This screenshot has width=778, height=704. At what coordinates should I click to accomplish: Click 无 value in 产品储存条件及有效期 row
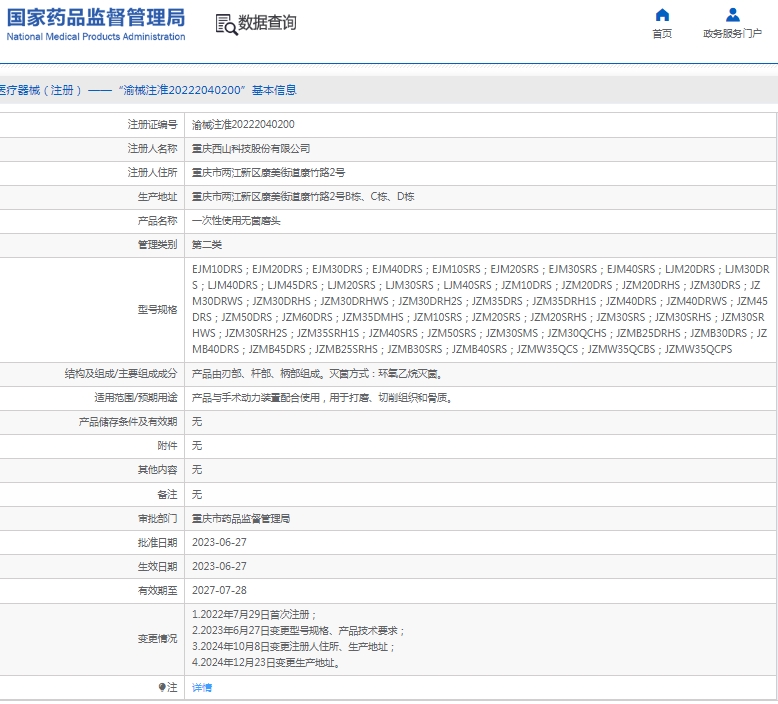[197, 422]
